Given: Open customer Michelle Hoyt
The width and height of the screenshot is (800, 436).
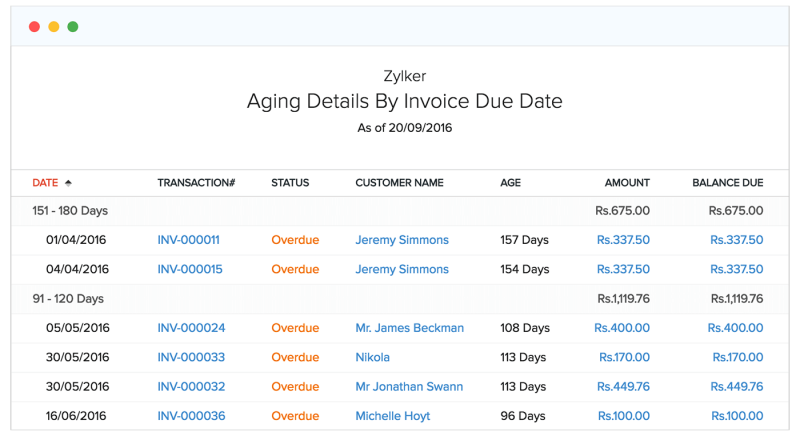Looking at the screenshot, I should (394, 415).
